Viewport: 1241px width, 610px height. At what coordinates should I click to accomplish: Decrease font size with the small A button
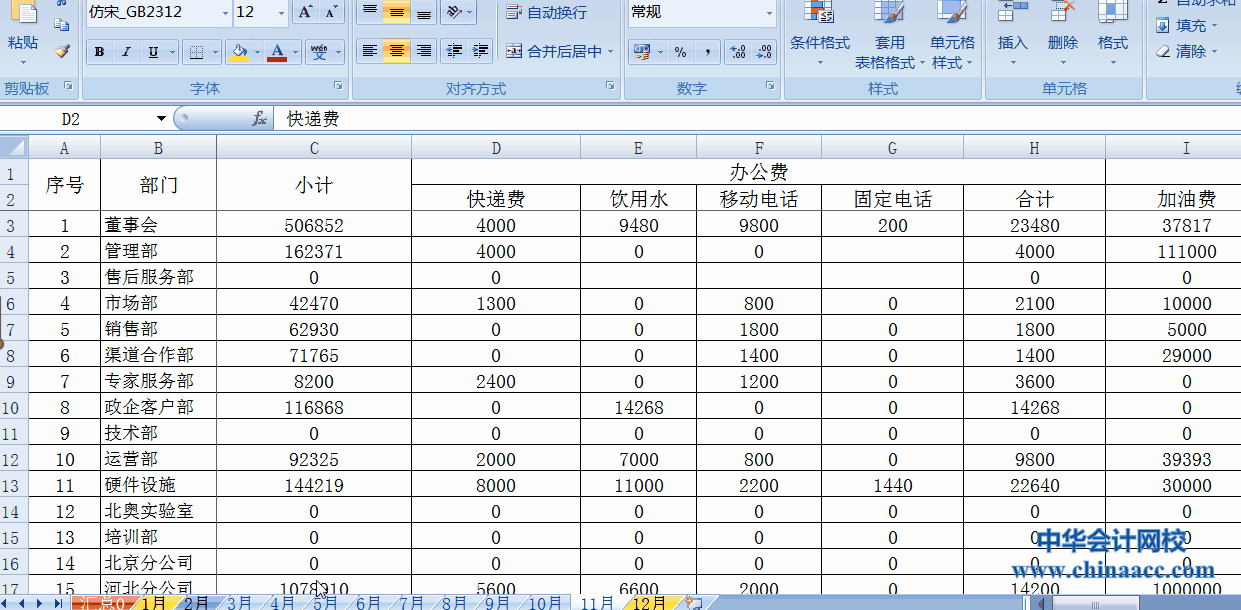[332, 13]
